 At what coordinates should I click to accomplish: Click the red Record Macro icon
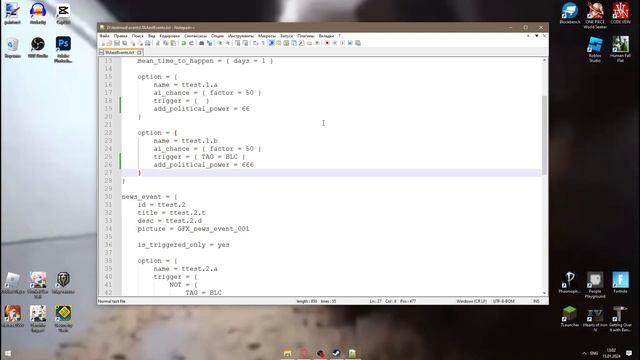tap(327, 43)
